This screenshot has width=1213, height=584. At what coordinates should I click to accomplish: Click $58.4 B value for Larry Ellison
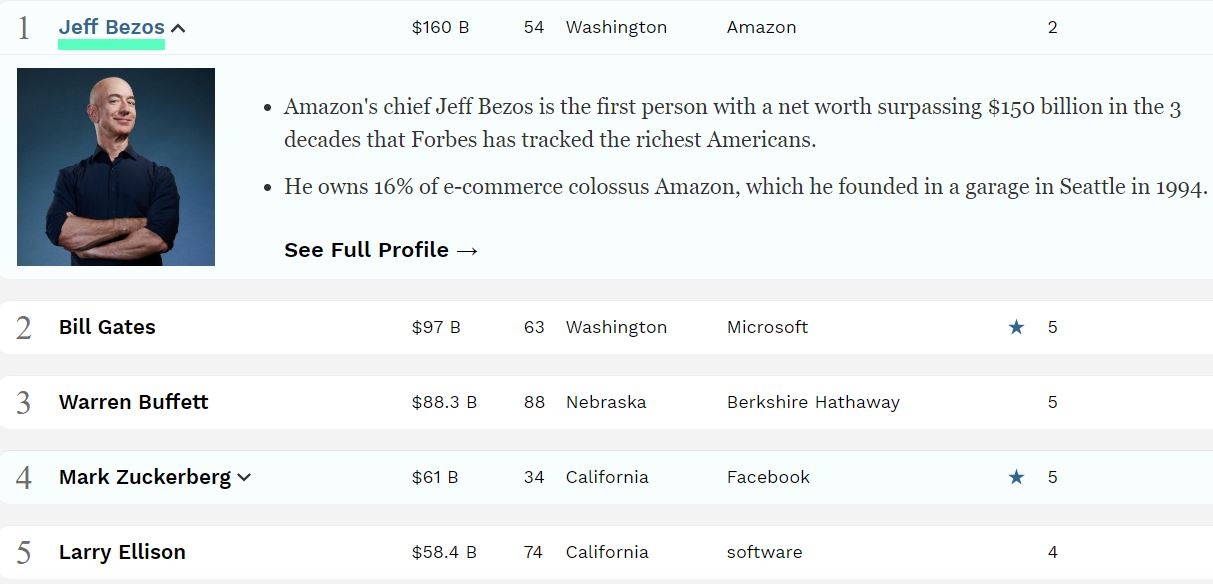(x=444, y=552)
